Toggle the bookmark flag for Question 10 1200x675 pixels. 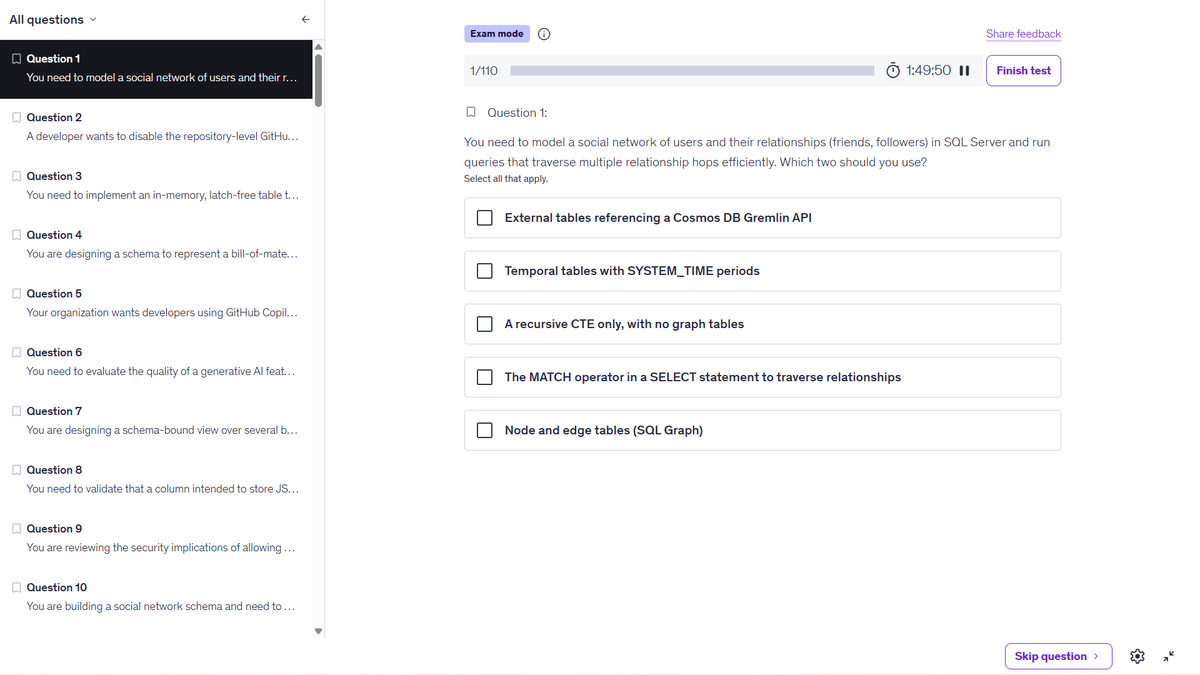pyautogui.click(x=16, y=587)
